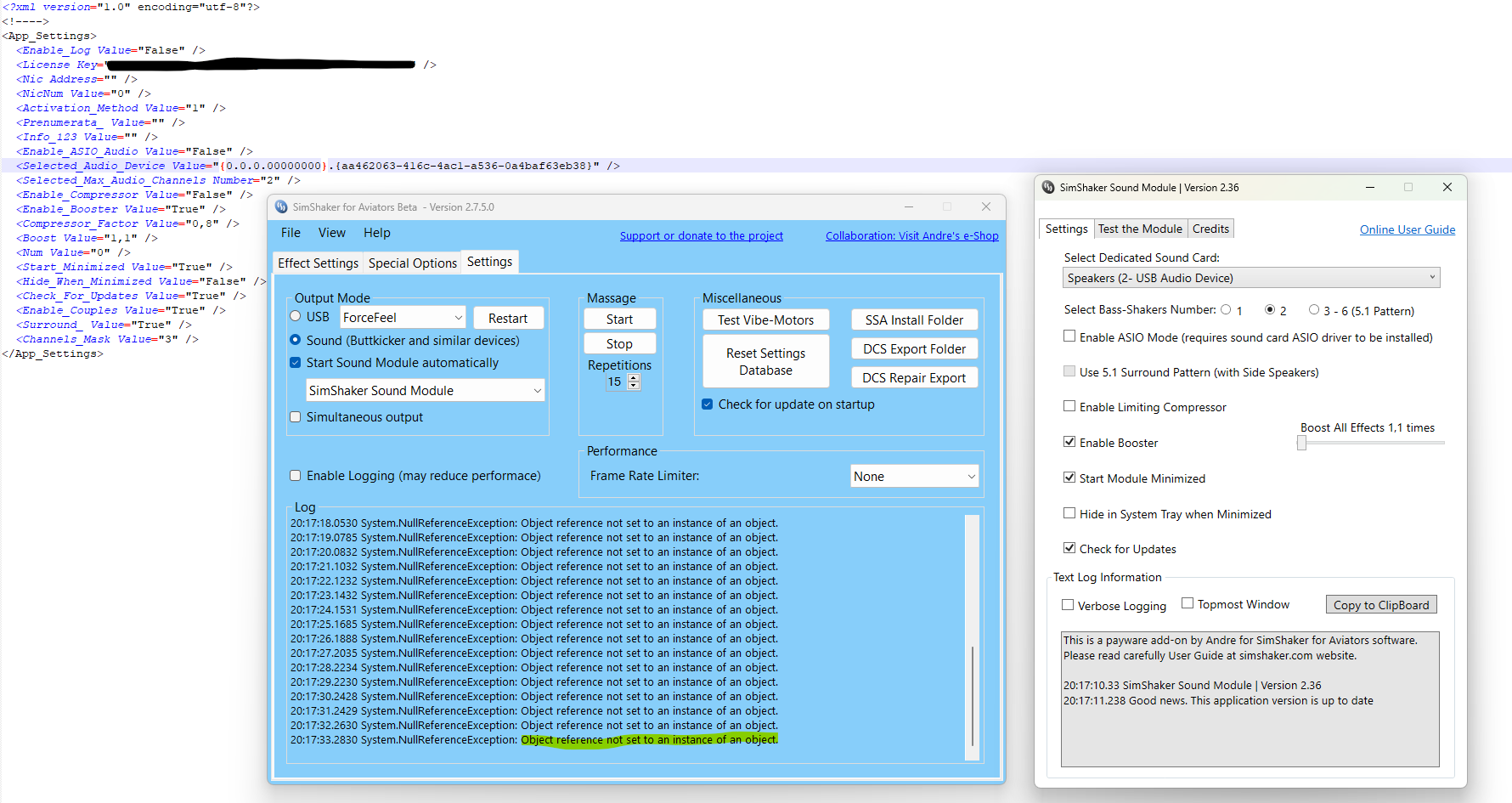The image size is (1512, 803).
Task: Click DCS Repair Export button
Action: click(915, 378)
